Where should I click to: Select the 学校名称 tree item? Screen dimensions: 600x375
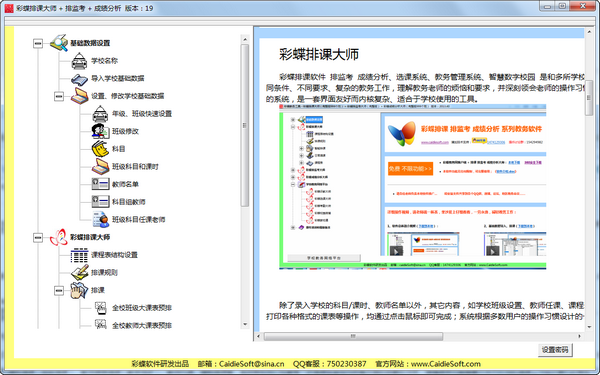pyautogui.click(x=104, y=61)
